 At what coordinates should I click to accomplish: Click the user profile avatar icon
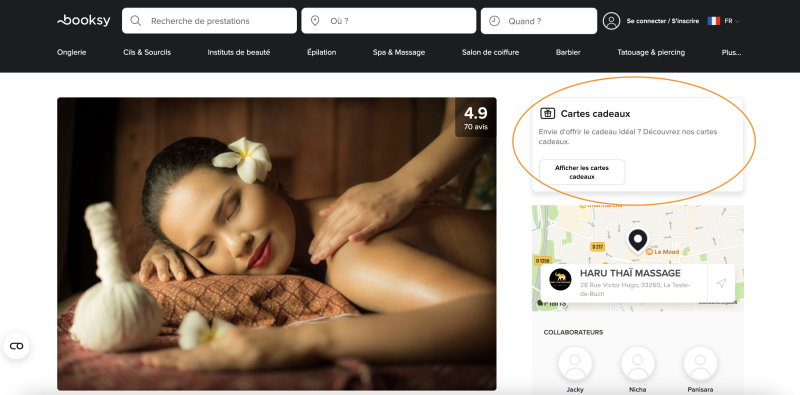611,21
